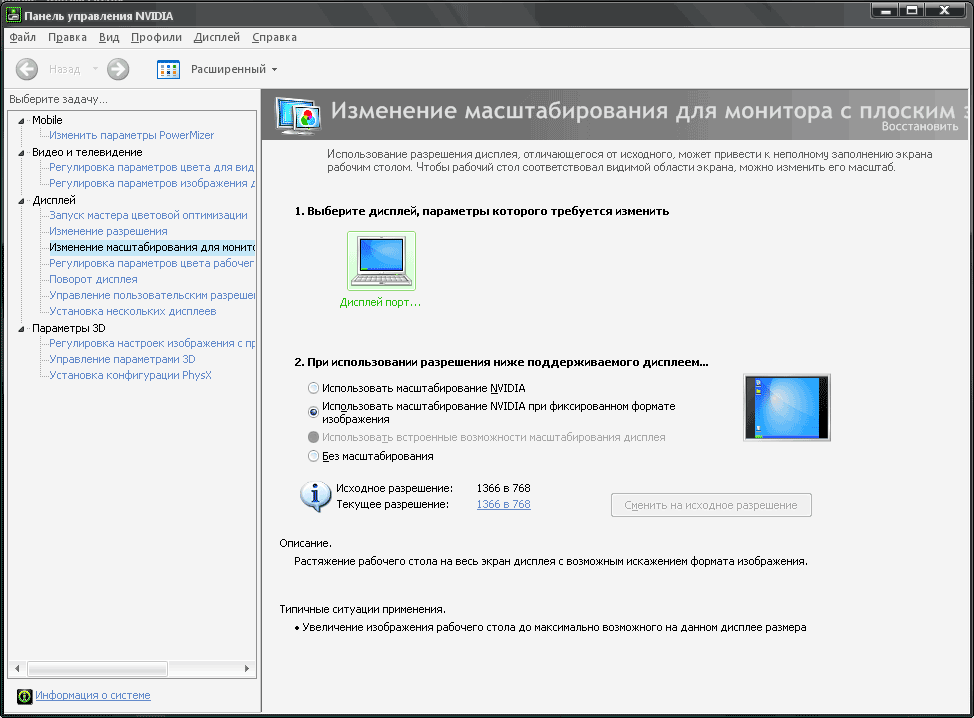This screenshot has width=974, height=718.
Task: Open the 'Профили' menu
Action: pos(158,37)
